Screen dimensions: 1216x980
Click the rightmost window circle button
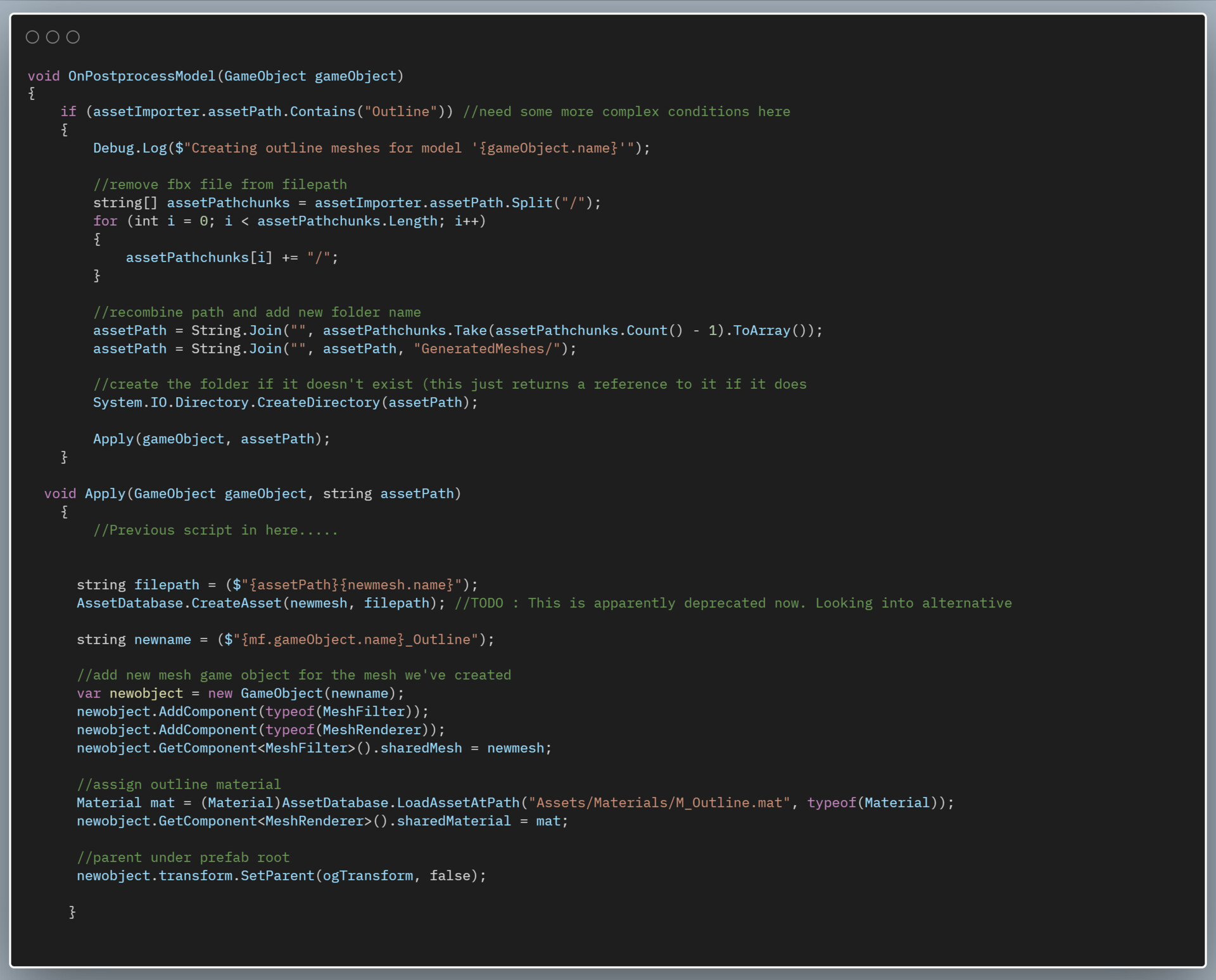coord(73,37)
